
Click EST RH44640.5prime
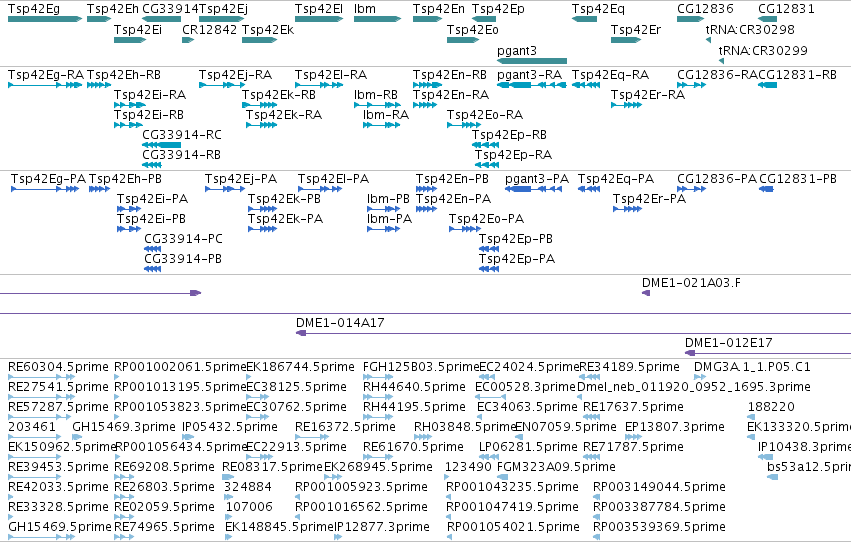point(414,387)
